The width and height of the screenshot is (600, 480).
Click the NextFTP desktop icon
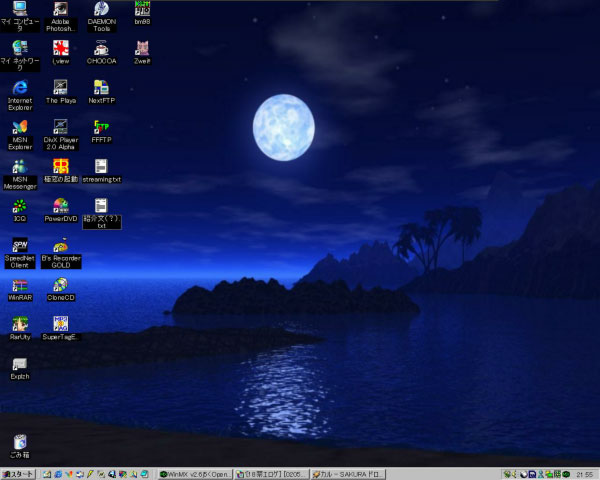pyautogui.click(x=101, y=87)
